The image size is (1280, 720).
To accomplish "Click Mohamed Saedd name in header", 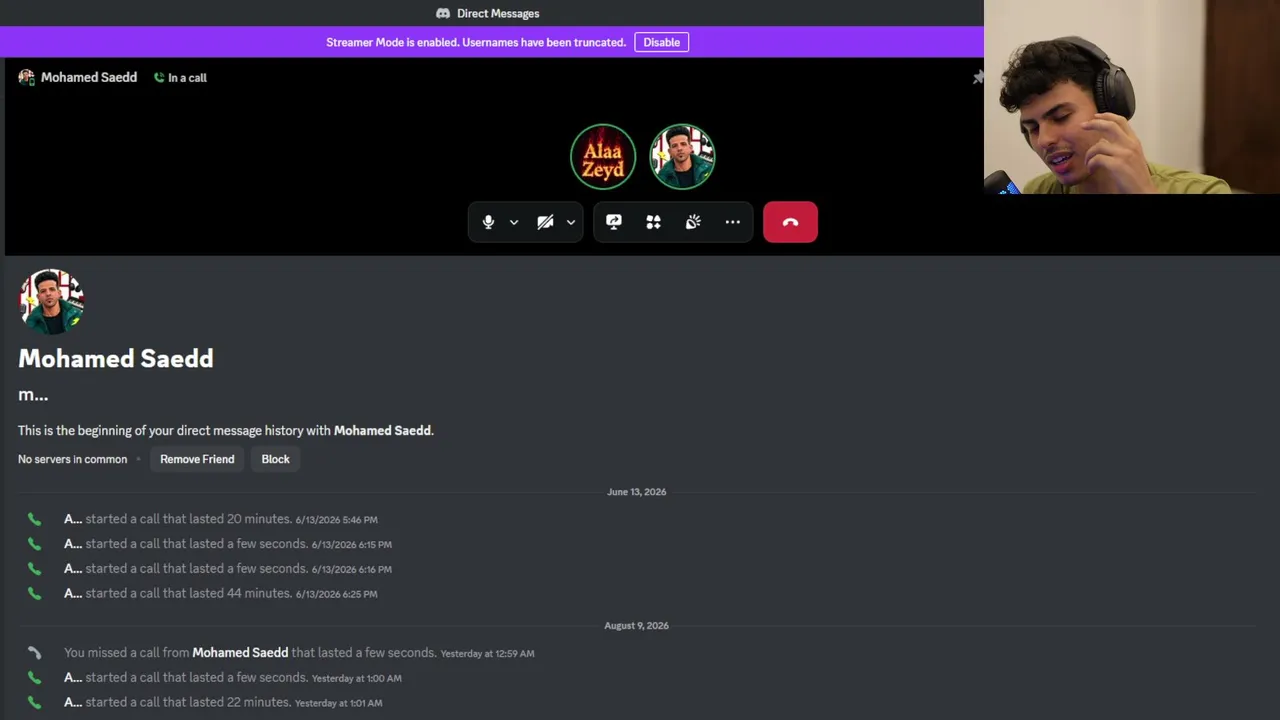I will (x=89, y=77).
